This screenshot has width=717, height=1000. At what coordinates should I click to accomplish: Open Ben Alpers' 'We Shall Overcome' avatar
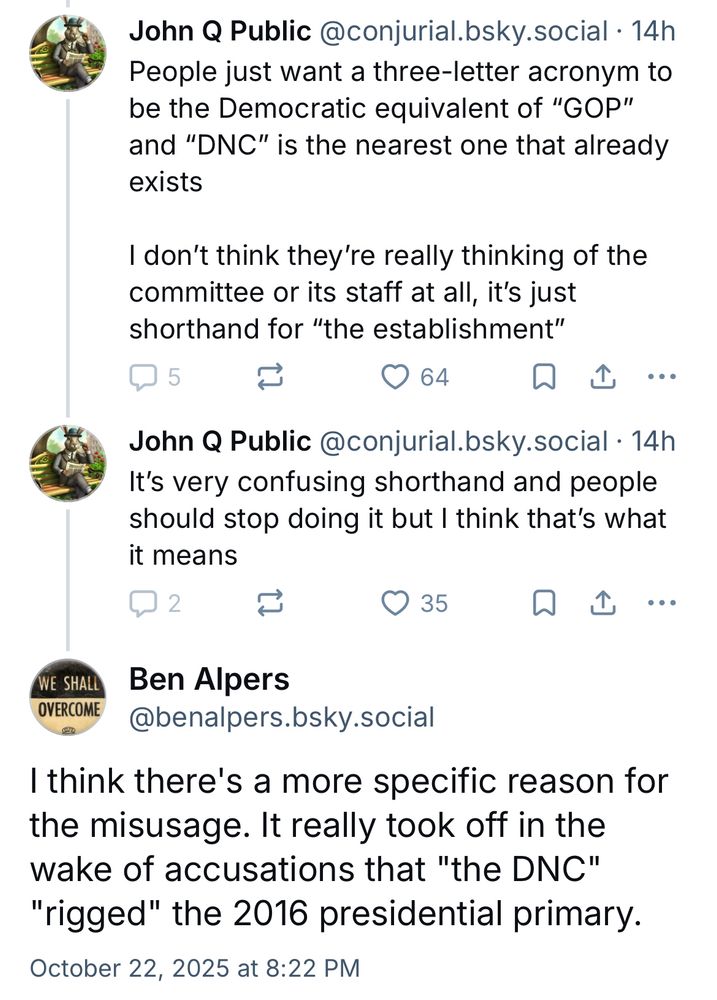pyautogui.click(x=67, y=698)
